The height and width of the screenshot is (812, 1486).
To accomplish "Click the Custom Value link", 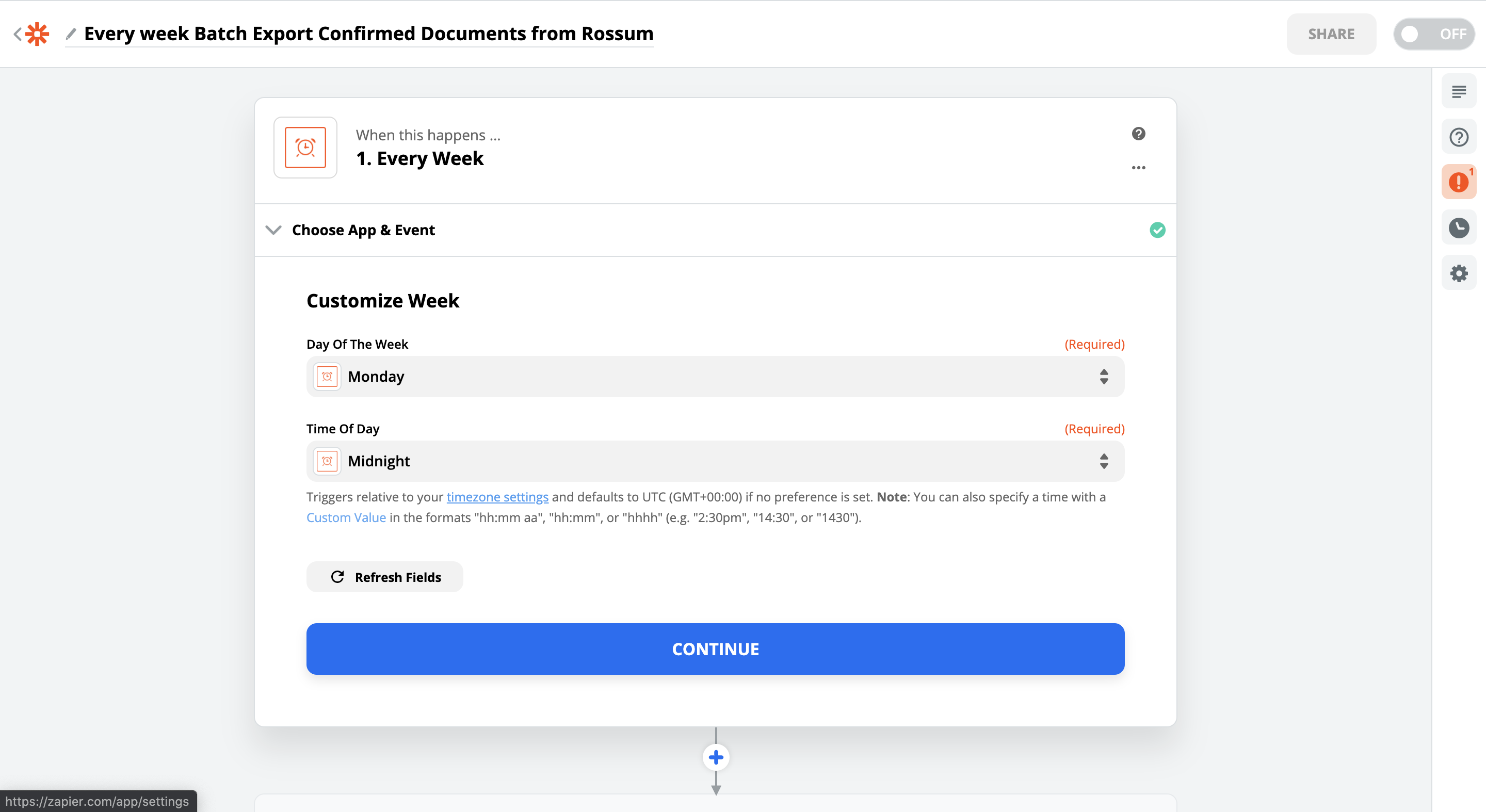I will tap(346, 517).
